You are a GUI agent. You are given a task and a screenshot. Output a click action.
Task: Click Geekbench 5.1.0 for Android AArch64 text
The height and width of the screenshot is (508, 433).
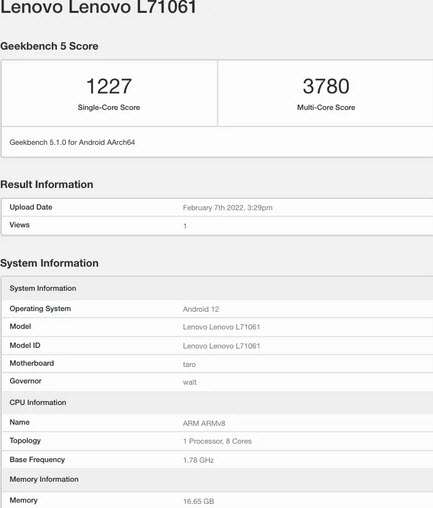[x=72, y=142]
